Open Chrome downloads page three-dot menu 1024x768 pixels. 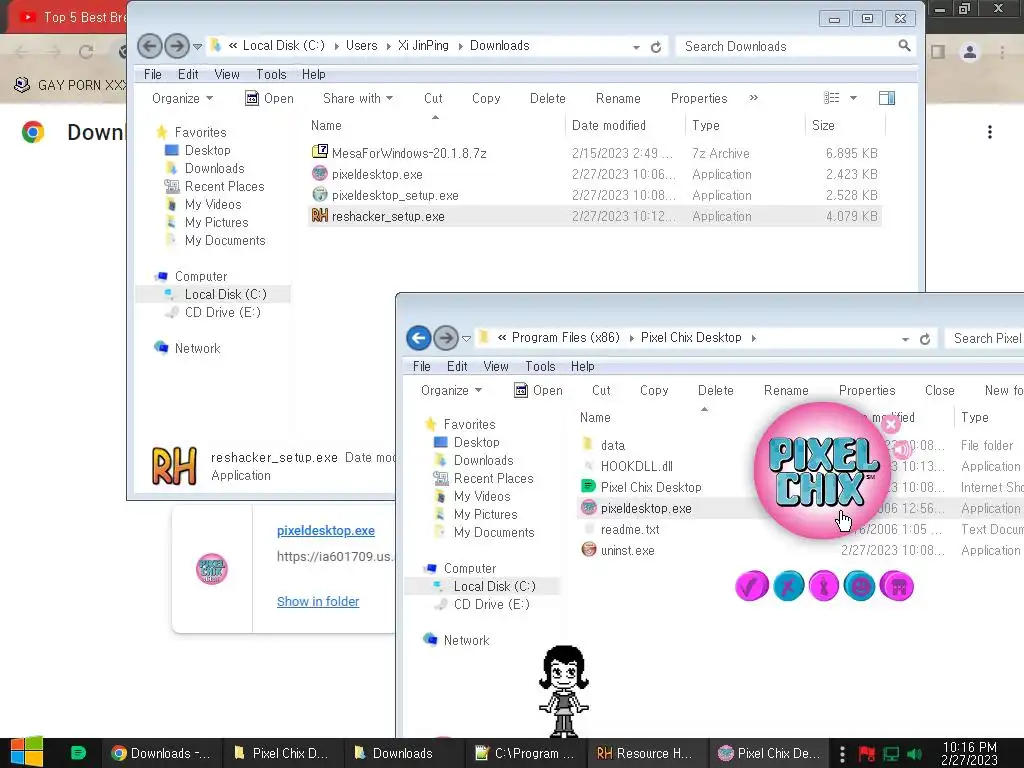[x=990, y=132]
